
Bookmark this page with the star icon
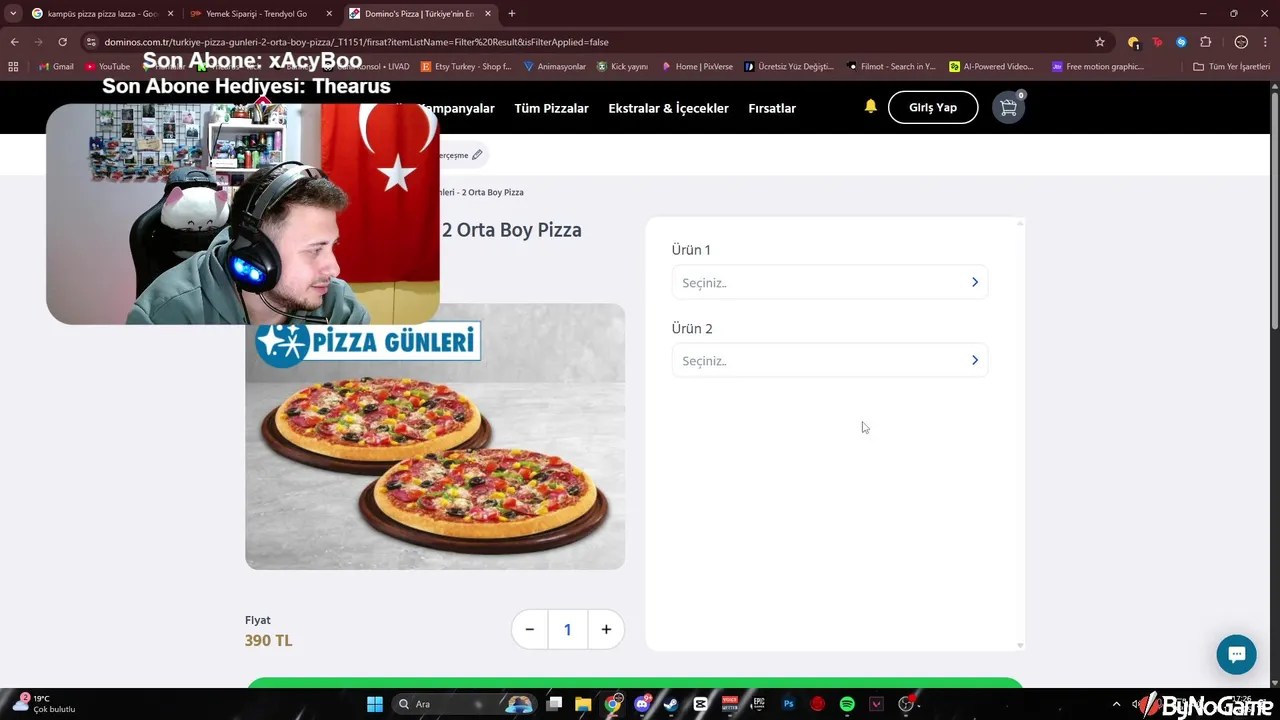[1100, 42]
